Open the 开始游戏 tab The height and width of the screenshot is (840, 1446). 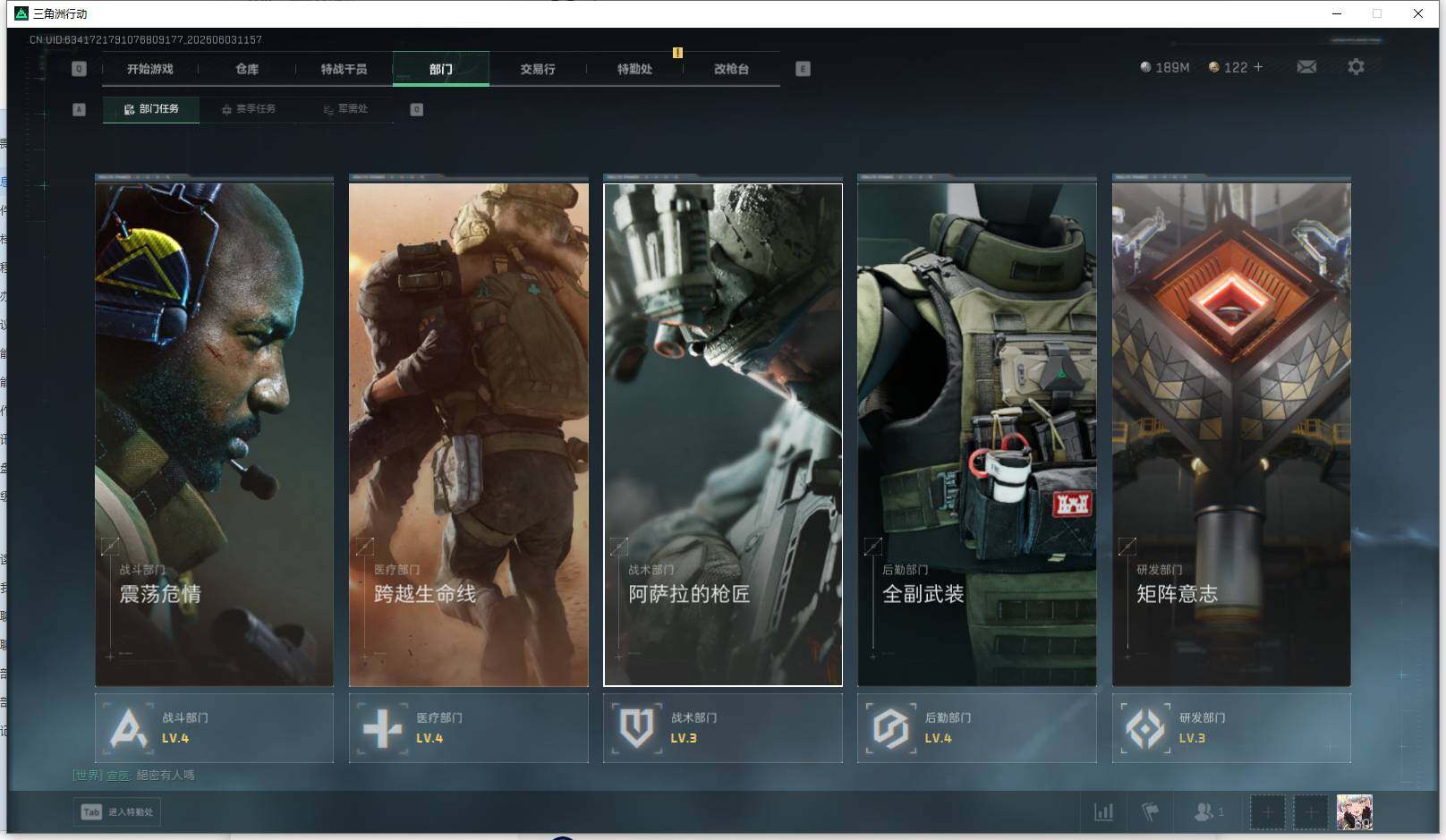point(149,69)
